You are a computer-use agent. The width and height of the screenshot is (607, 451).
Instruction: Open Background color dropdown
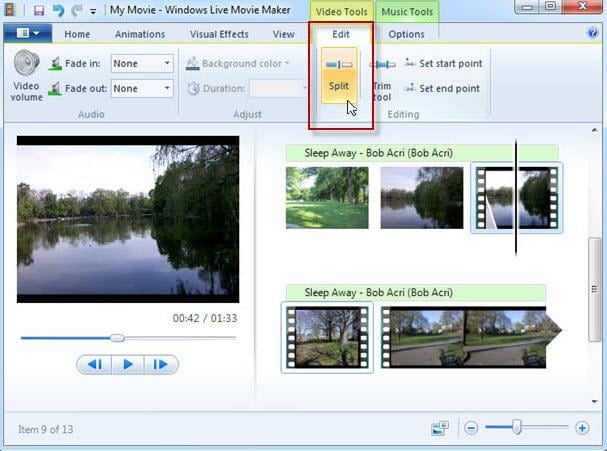(238, 63)
